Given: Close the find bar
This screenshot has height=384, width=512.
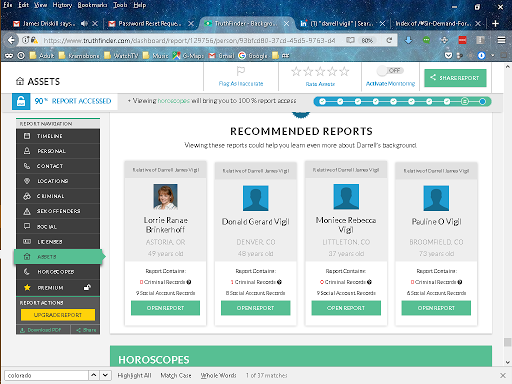Looking at the screenshot, I should [503, 376].
